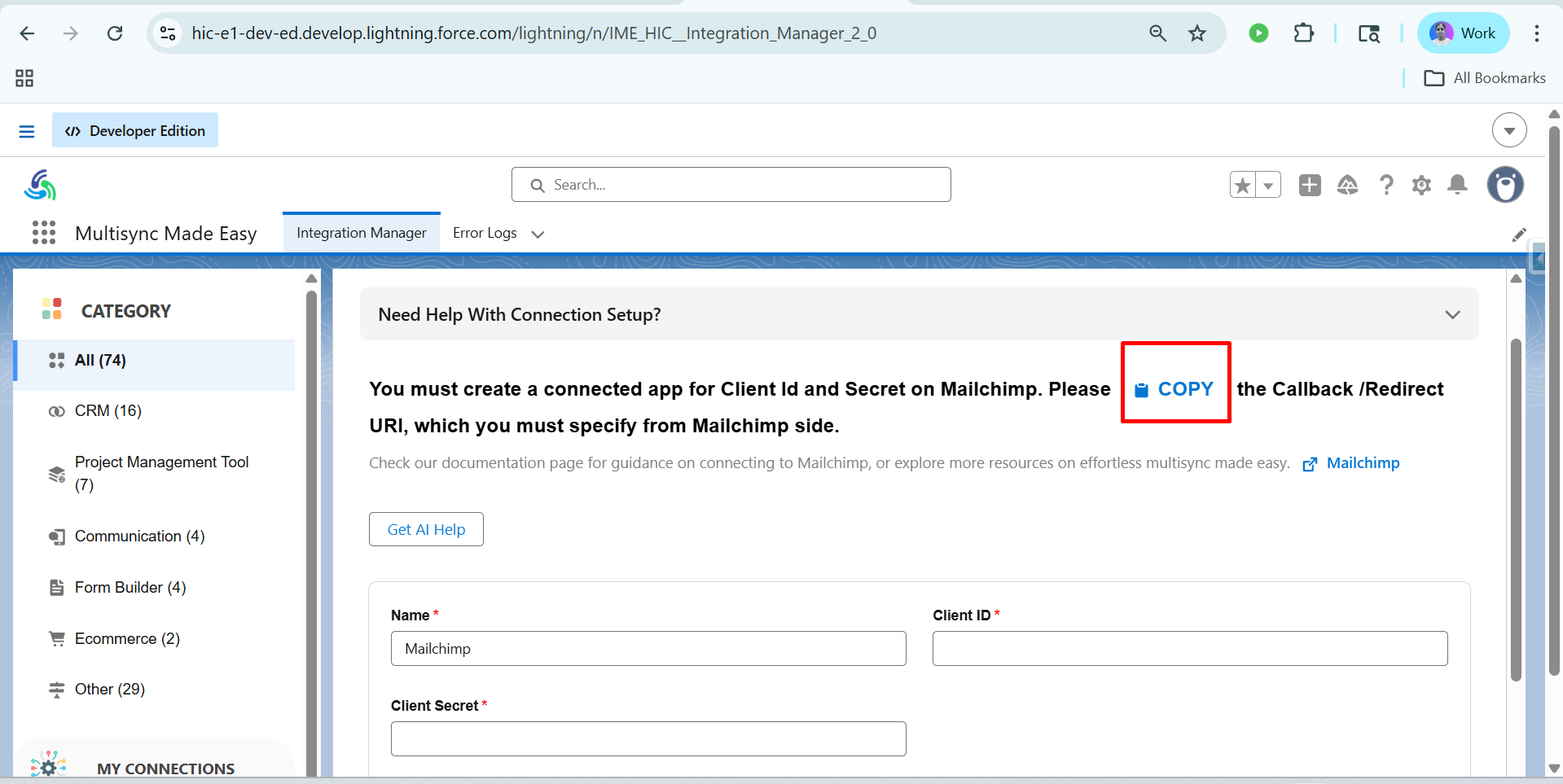
Task: Click the connection form panel scrollbar
Action: click(x=1516, y=510)
